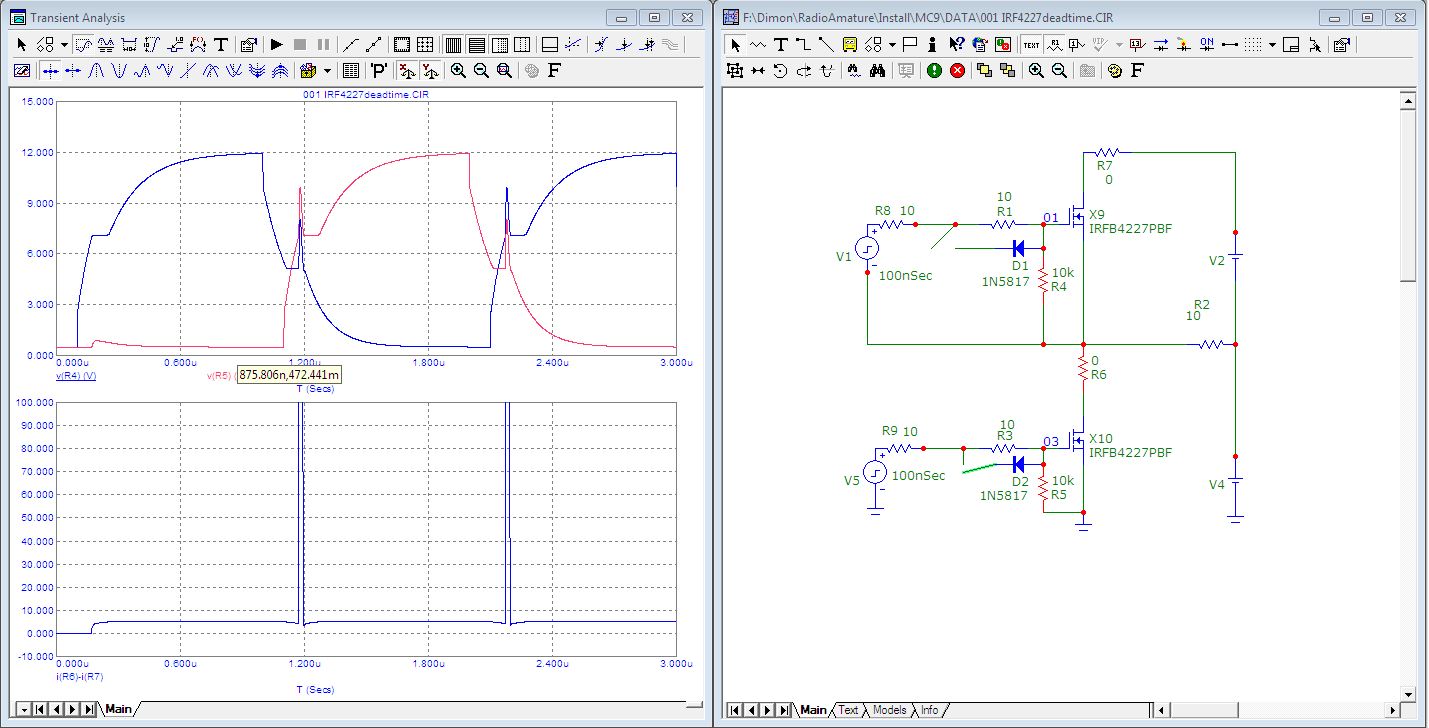The image size is (1429, 728).
Task: Click the i(R6)-i(R7) trace label
Action: click(79, 677)
